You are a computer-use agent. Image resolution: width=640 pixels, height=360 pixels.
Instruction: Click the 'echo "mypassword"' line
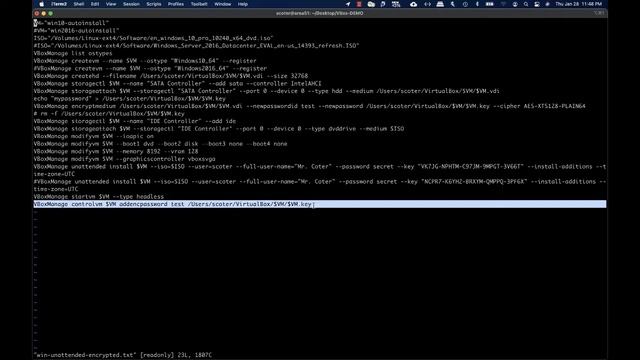pyautogui.click(x=129, y=98)
